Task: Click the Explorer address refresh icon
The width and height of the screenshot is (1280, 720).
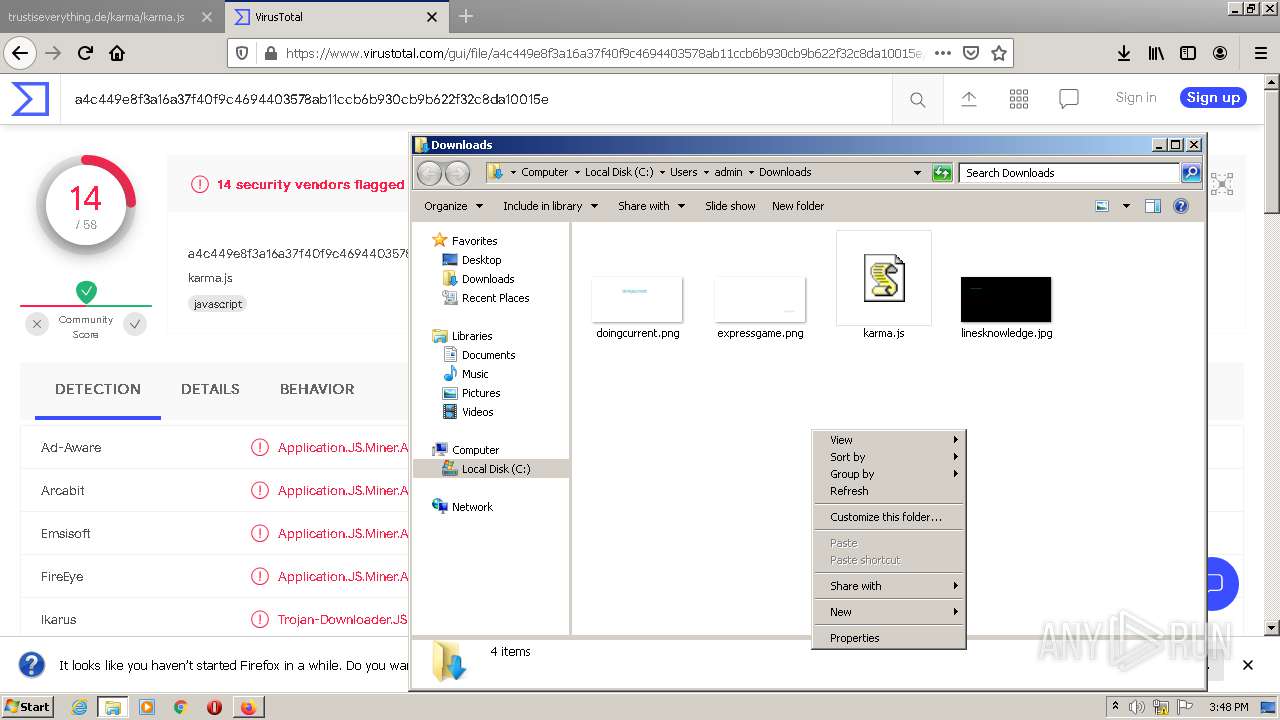Action: (941, 172)
